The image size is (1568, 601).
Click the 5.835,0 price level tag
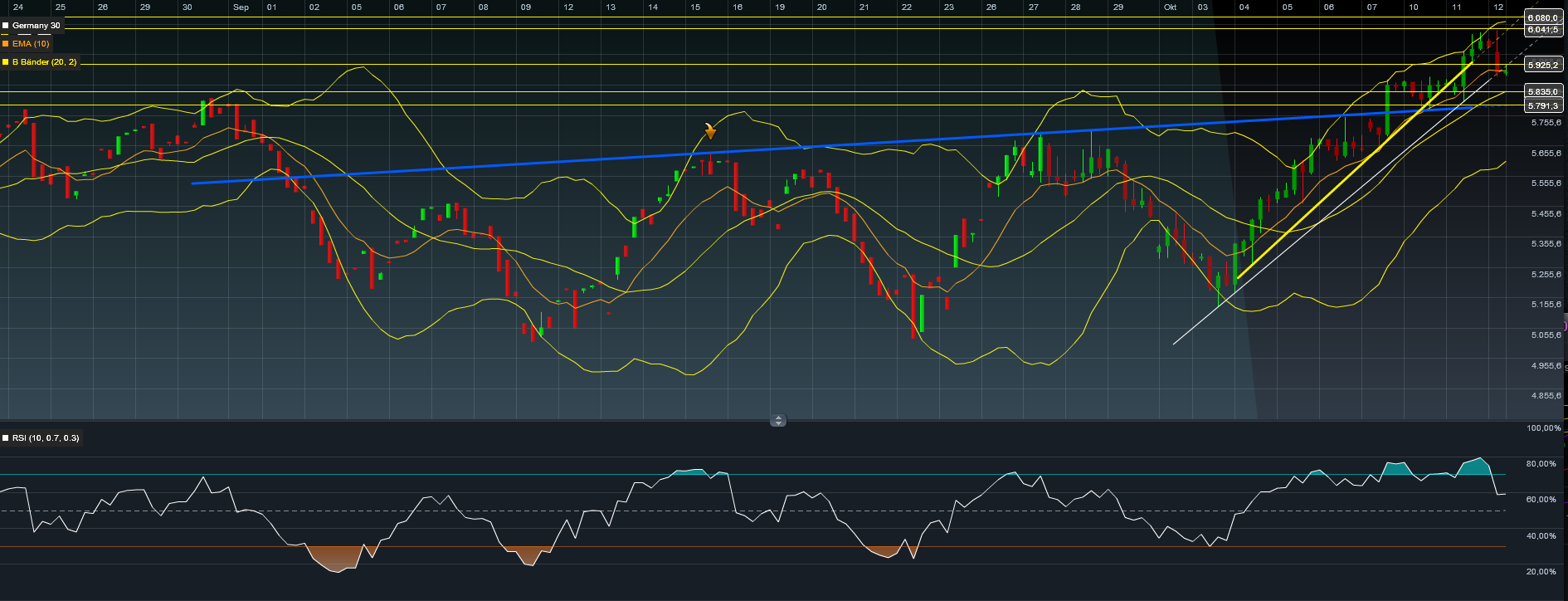1543,91
